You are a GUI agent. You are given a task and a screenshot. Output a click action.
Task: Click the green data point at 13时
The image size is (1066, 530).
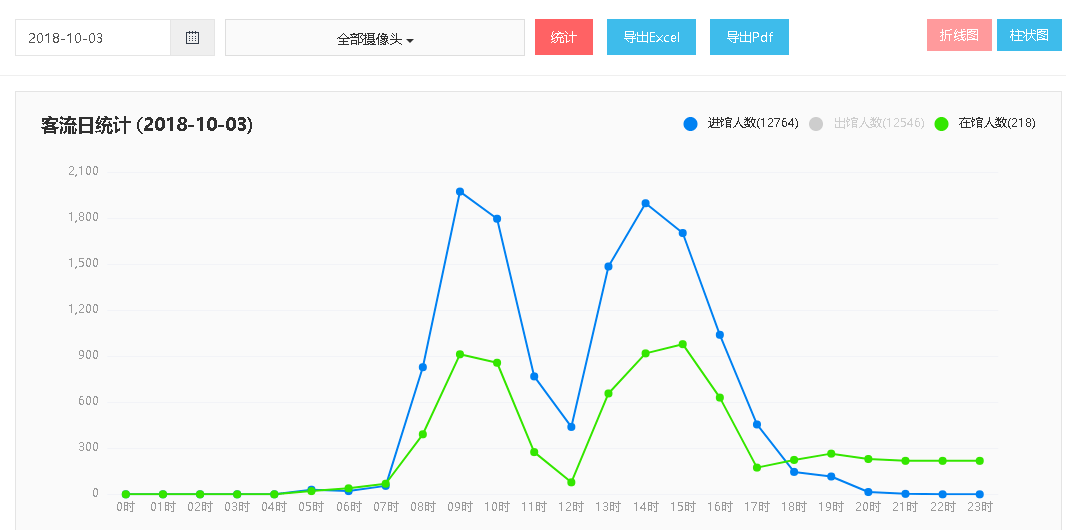pyautogui.click(x=608, y=393)
